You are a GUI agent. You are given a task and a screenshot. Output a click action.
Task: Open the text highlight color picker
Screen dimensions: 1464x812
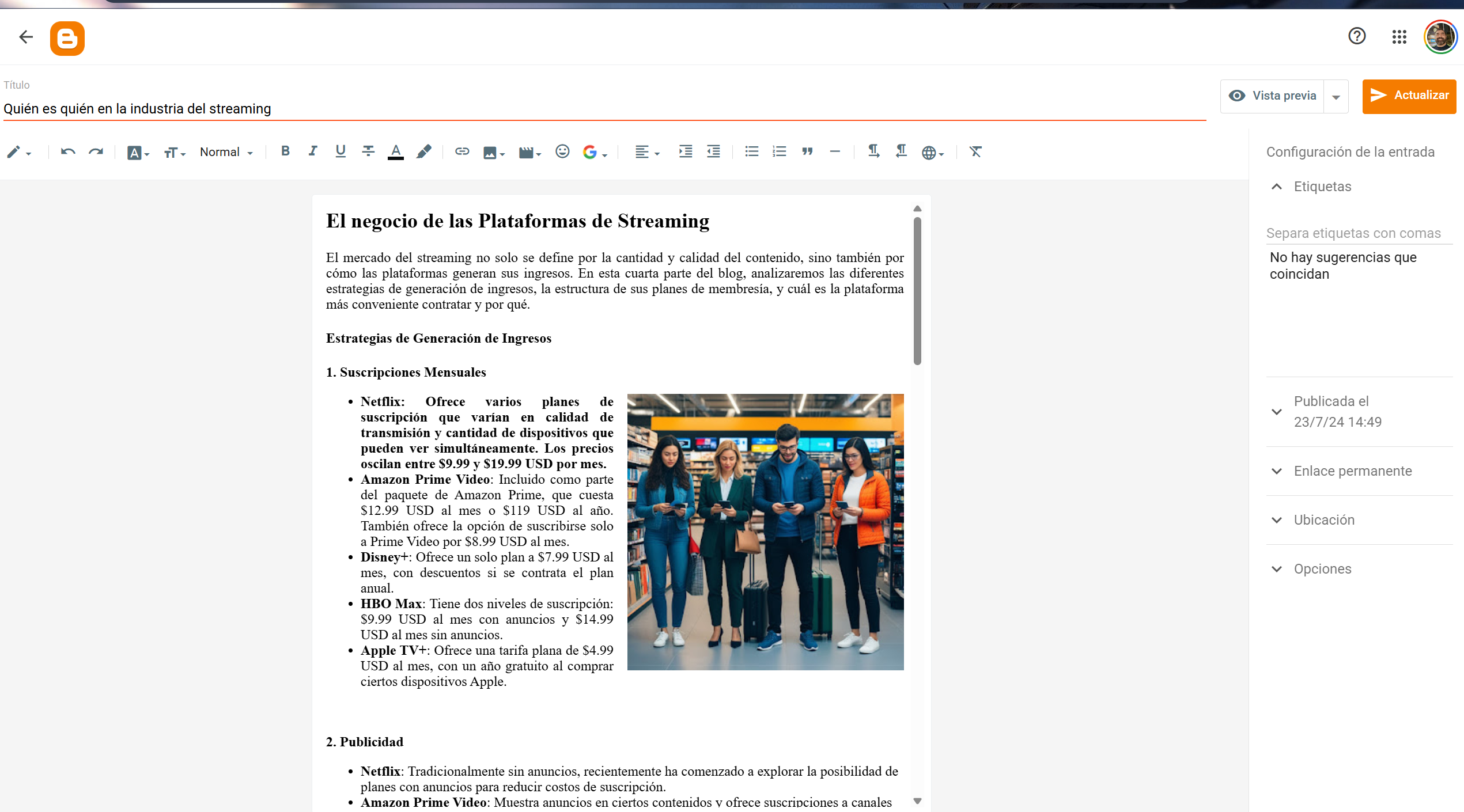[x=423, y=151]
